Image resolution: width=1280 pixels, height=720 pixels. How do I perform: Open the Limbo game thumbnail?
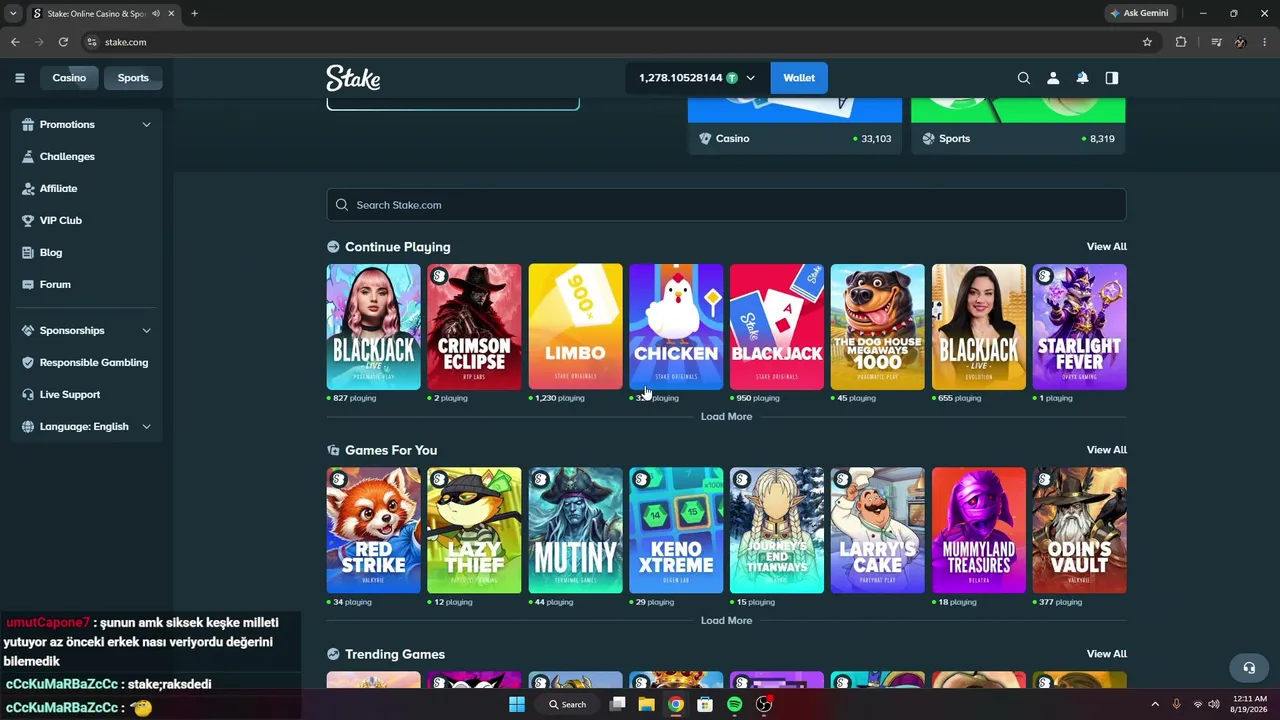click(575, 327)
